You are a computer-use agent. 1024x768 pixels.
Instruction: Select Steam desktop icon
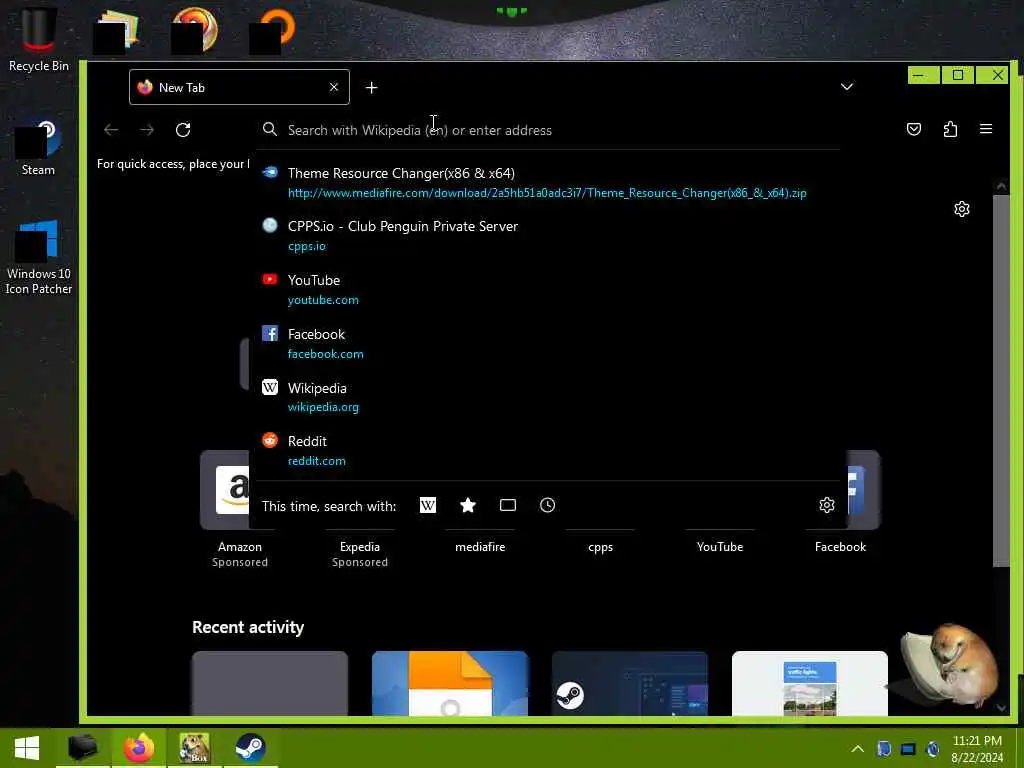click(x=38, y=148)
